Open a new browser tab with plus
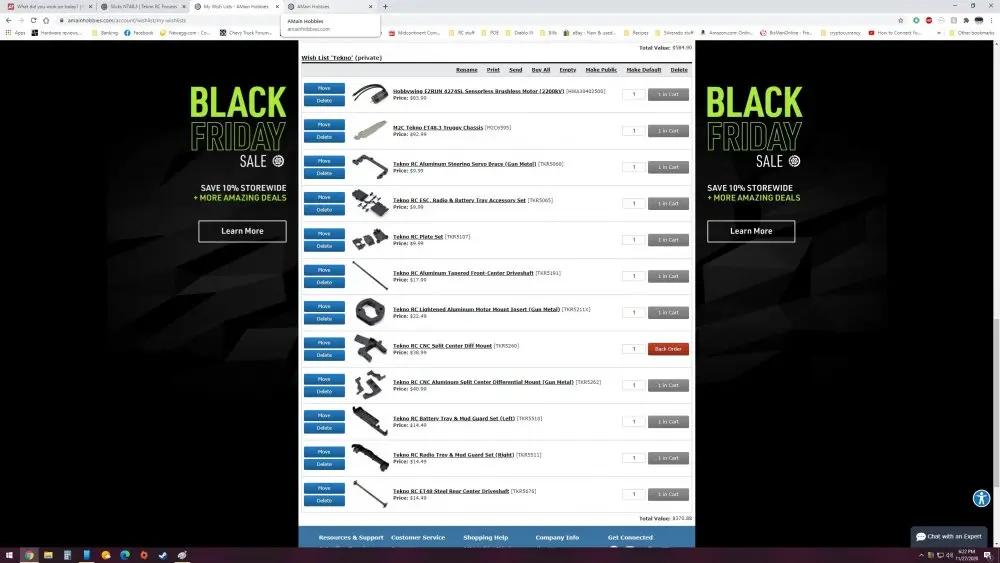This screenshot has width=1000, height=563. tap(385, 6)
